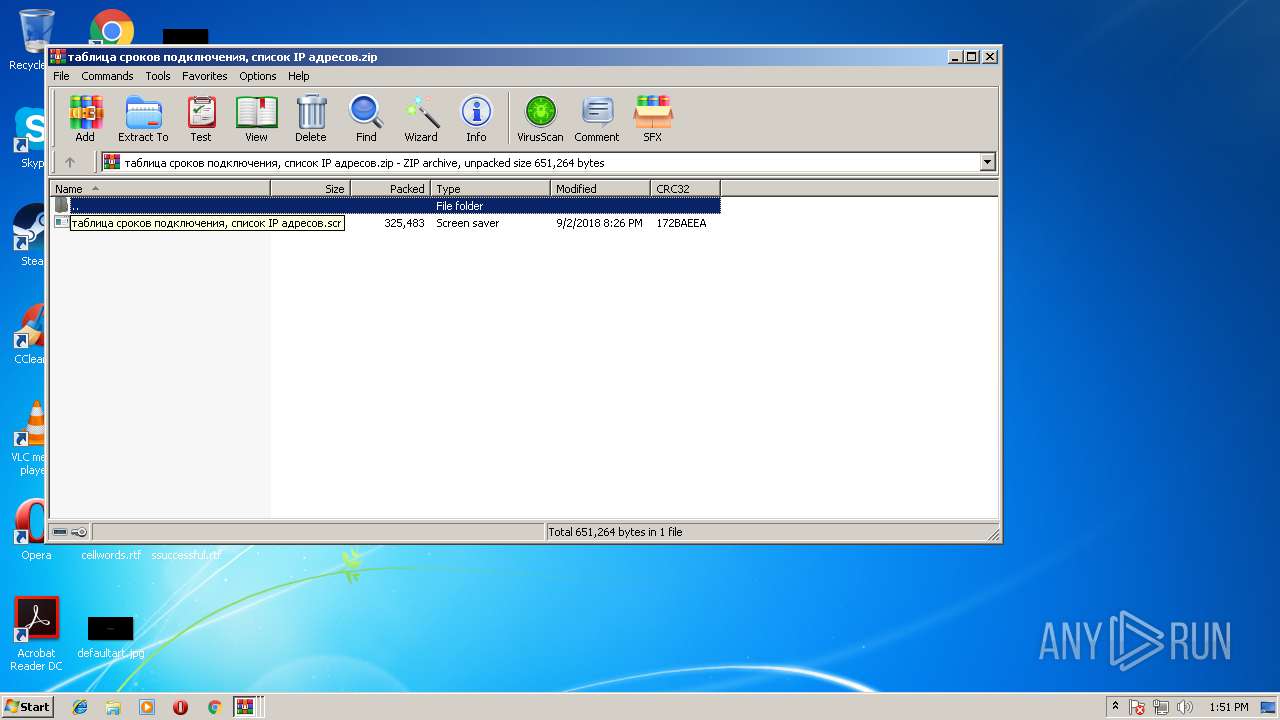
Task: Open the Find magnifier tool
Action: coord(366,119)
